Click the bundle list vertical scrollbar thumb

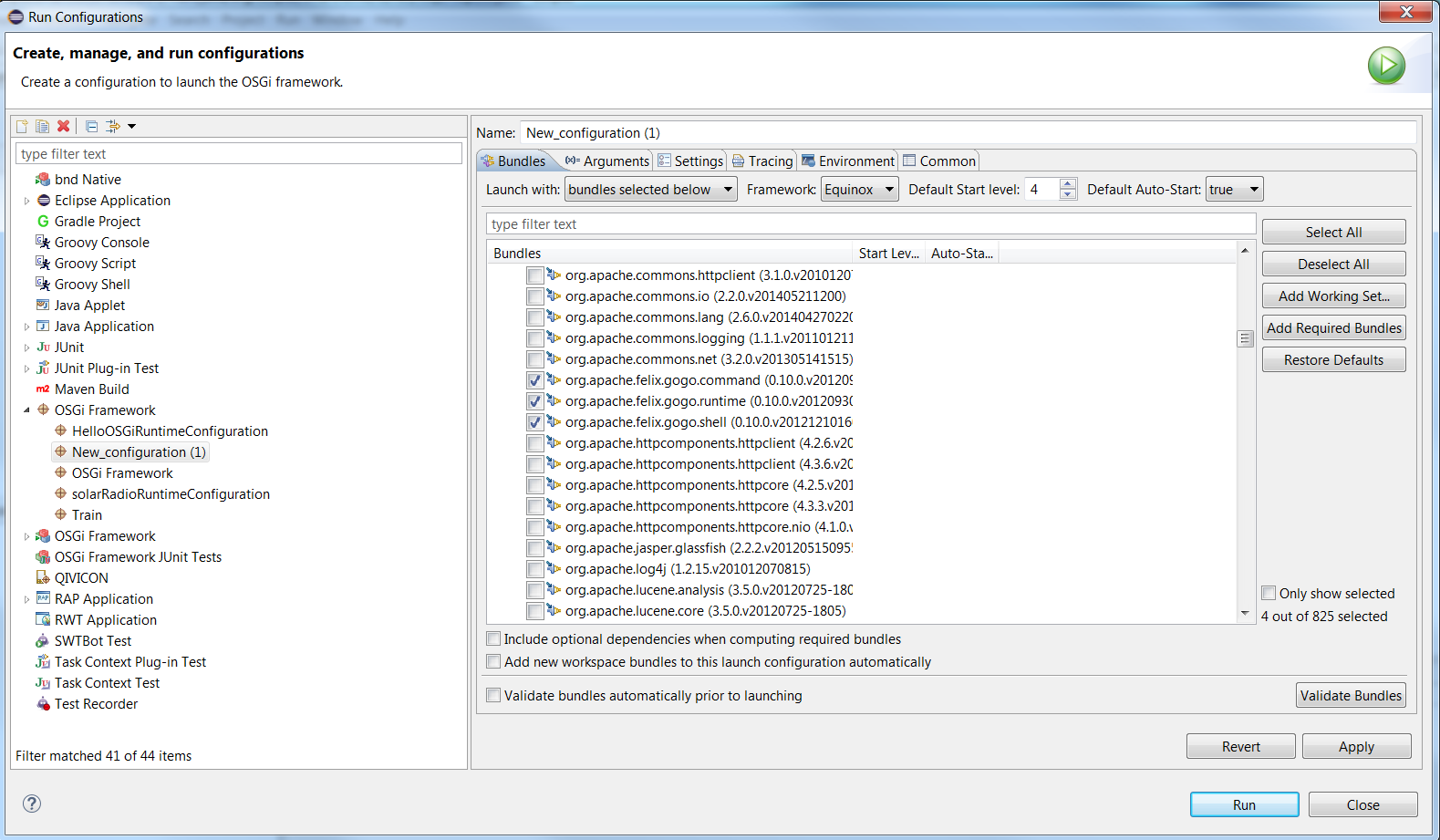tap(1245, 338)
